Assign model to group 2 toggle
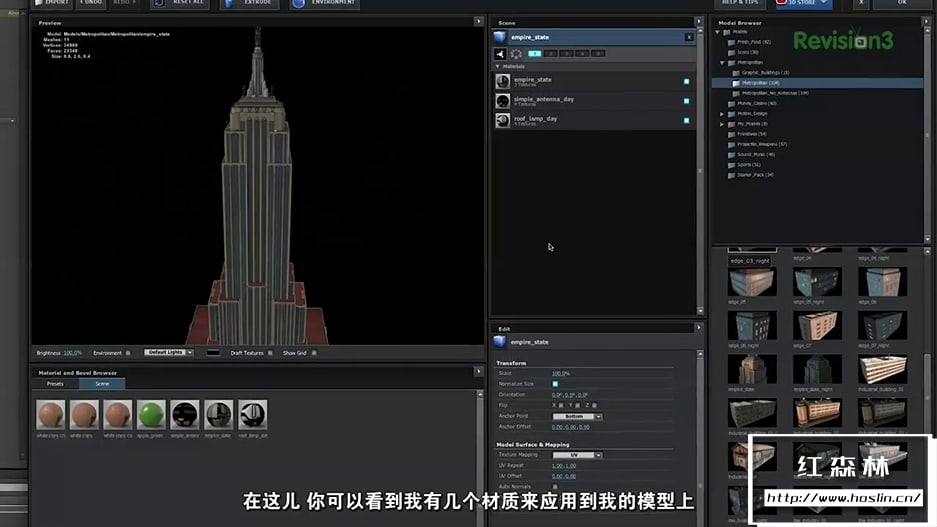The height and width of the screenshot is (527, 937). [550, 54]
